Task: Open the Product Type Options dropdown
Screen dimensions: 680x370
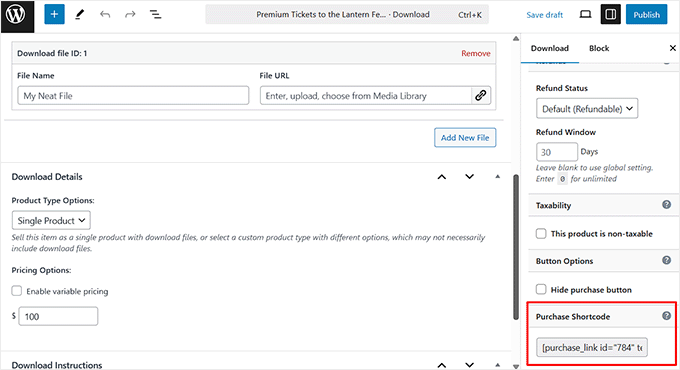Action: [x=51, y=220]
